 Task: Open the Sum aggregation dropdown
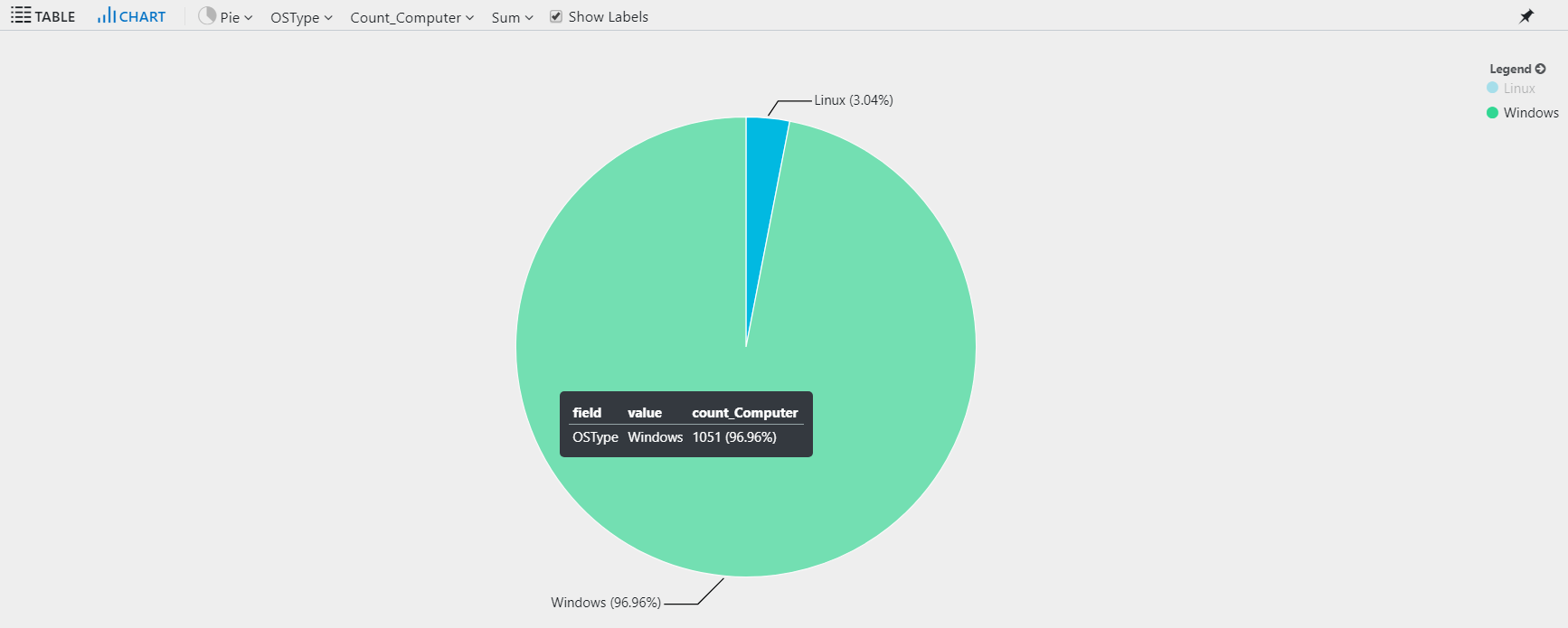512,17
